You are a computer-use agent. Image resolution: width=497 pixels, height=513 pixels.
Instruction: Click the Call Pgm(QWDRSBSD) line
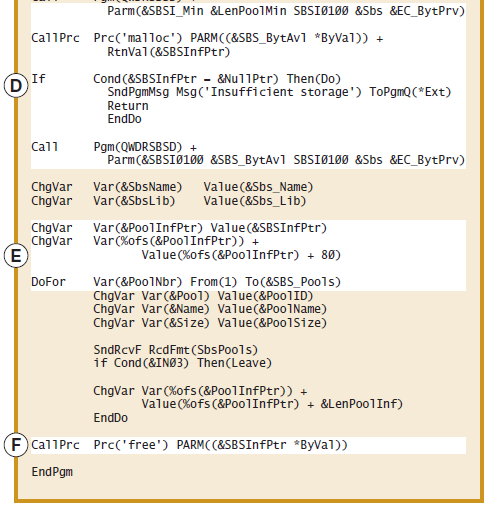click(x=114, y=147)
